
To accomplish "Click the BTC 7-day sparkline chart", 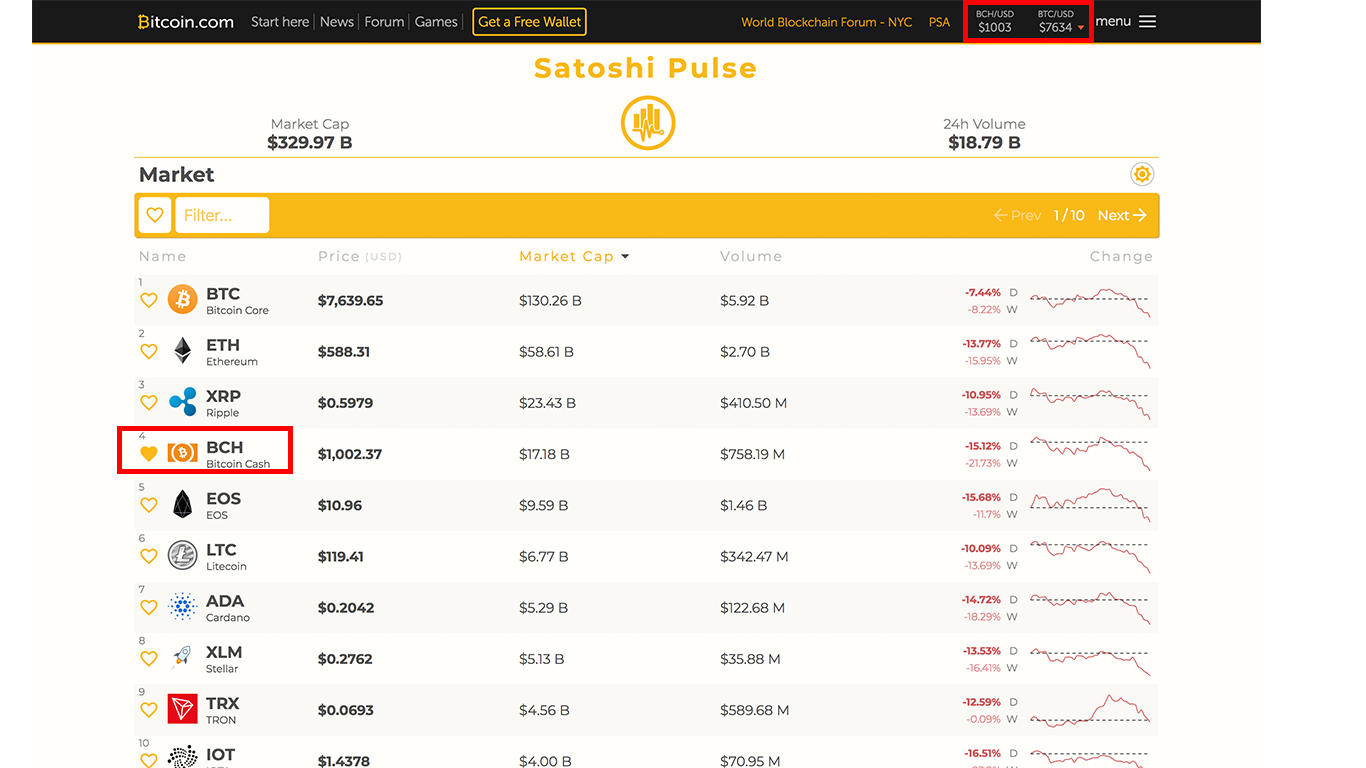I will click(1090, 301).
